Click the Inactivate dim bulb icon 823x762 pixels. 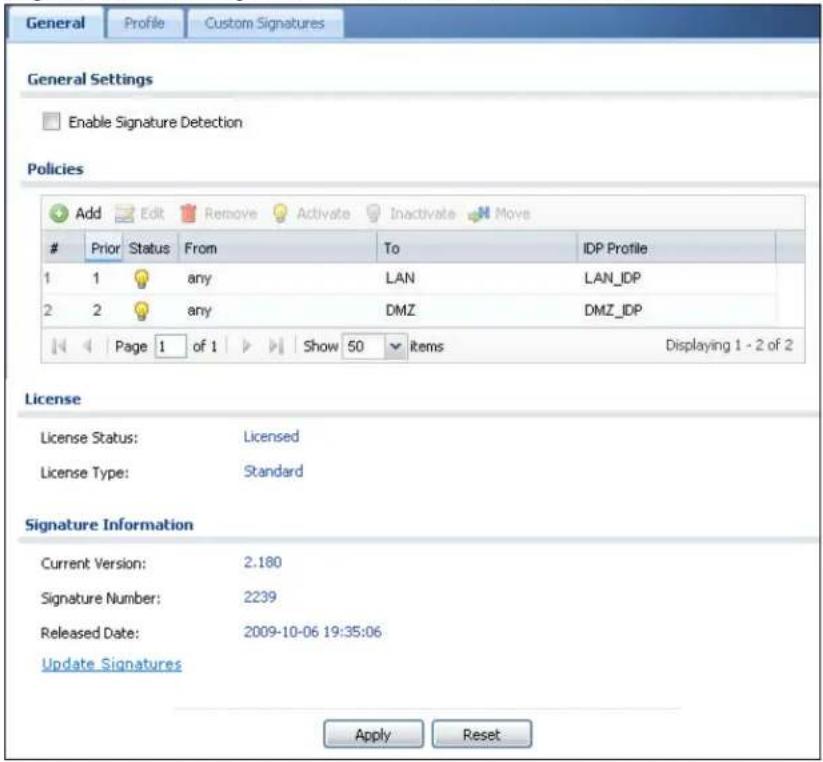[x=373, y=214]
